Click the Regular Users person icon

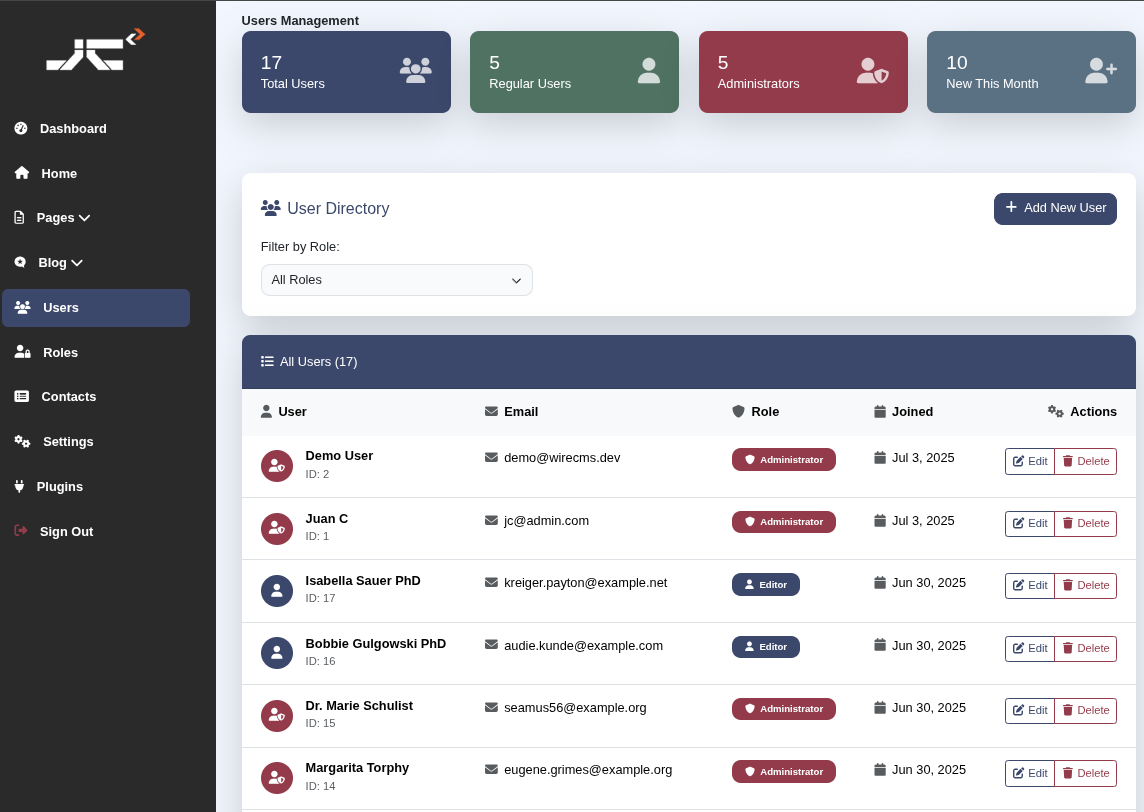pyautogui.click(x=649, y=71)
